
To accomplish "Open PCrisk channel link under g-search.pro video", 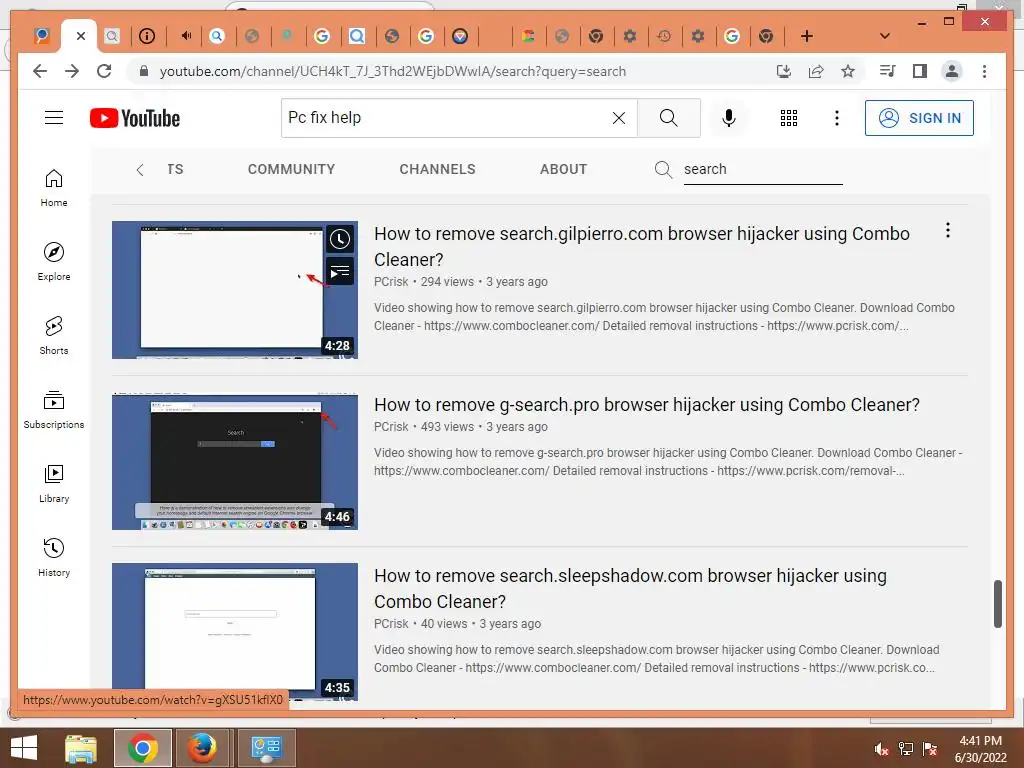I will (x=391, y=426).
